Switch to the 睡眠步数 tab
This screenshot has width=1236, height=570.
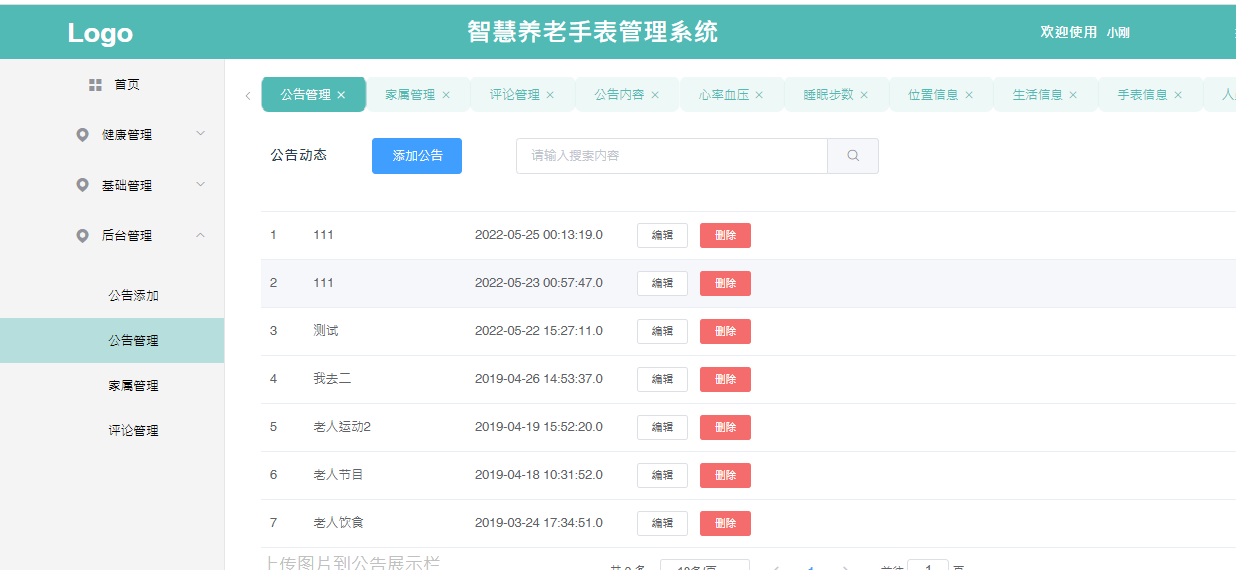(828, 95)
